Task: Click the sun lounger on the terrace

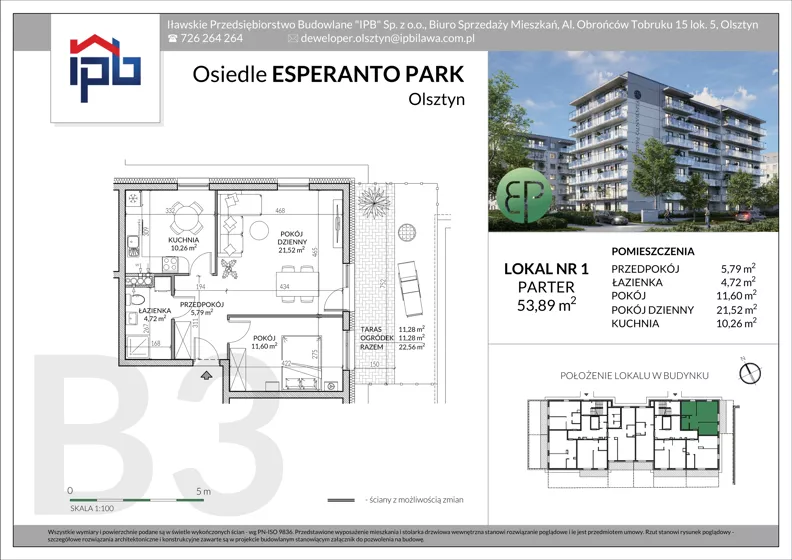Action: pyautogui.click(x=410, y=288)
